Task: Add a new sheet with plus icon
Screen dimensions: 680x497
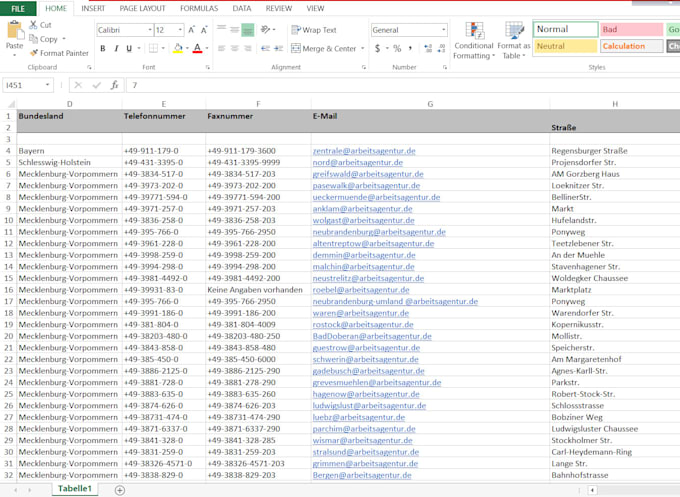Action: click(x=120, y=490)
